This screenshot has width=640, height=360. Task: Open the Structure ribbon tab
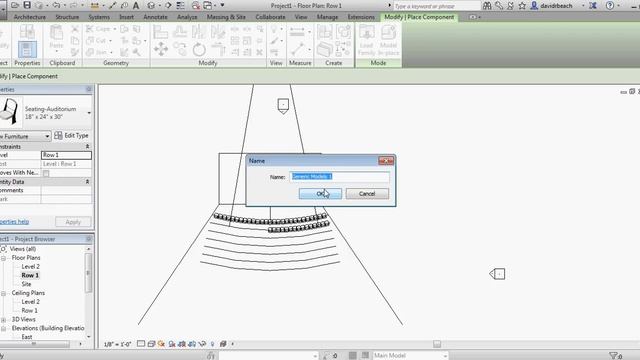[67, 17]
